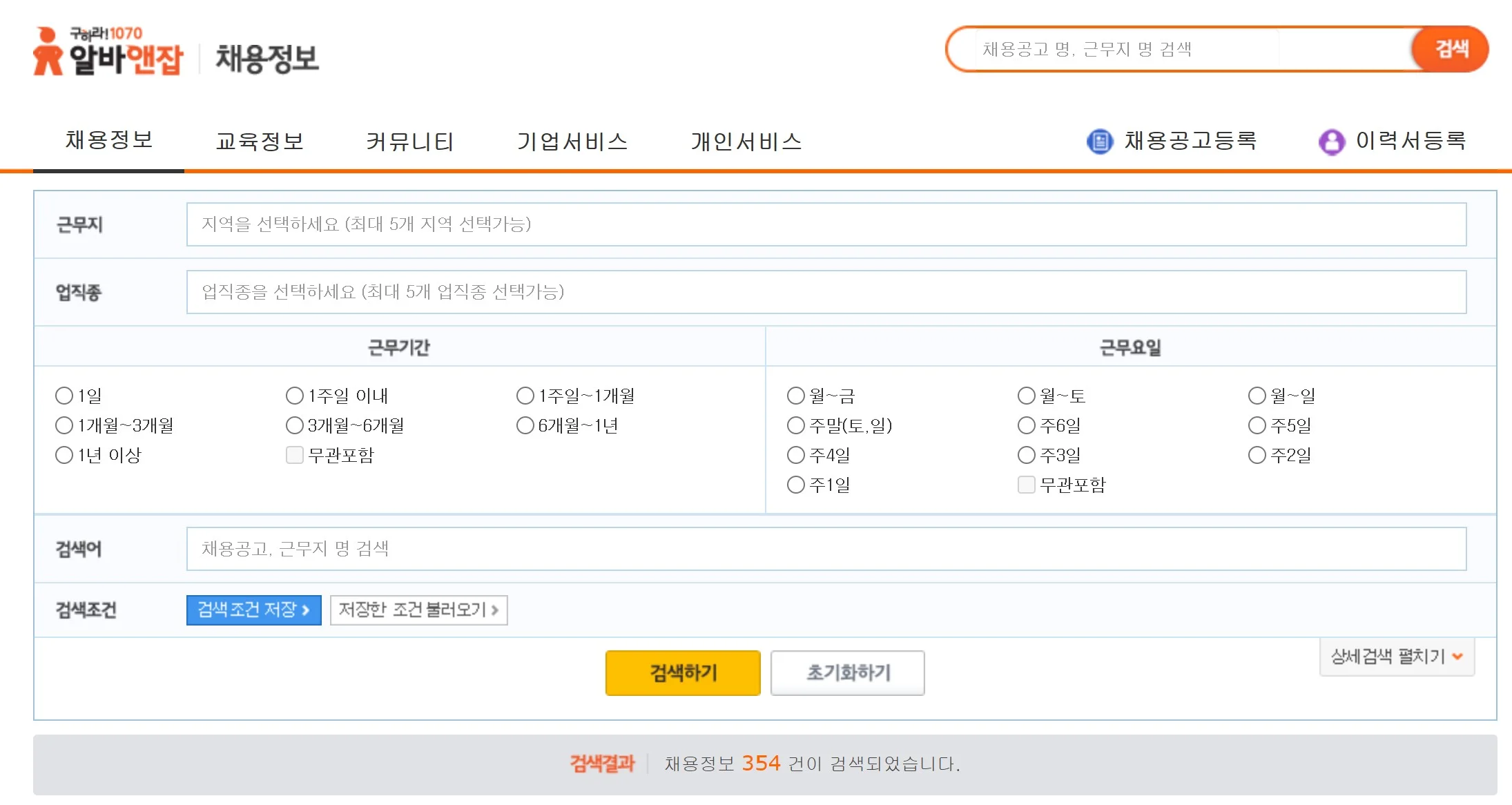Screen dimensions: 1512x805
Task: Select the 월~일 workday radio
Action: pos(1257,396)
